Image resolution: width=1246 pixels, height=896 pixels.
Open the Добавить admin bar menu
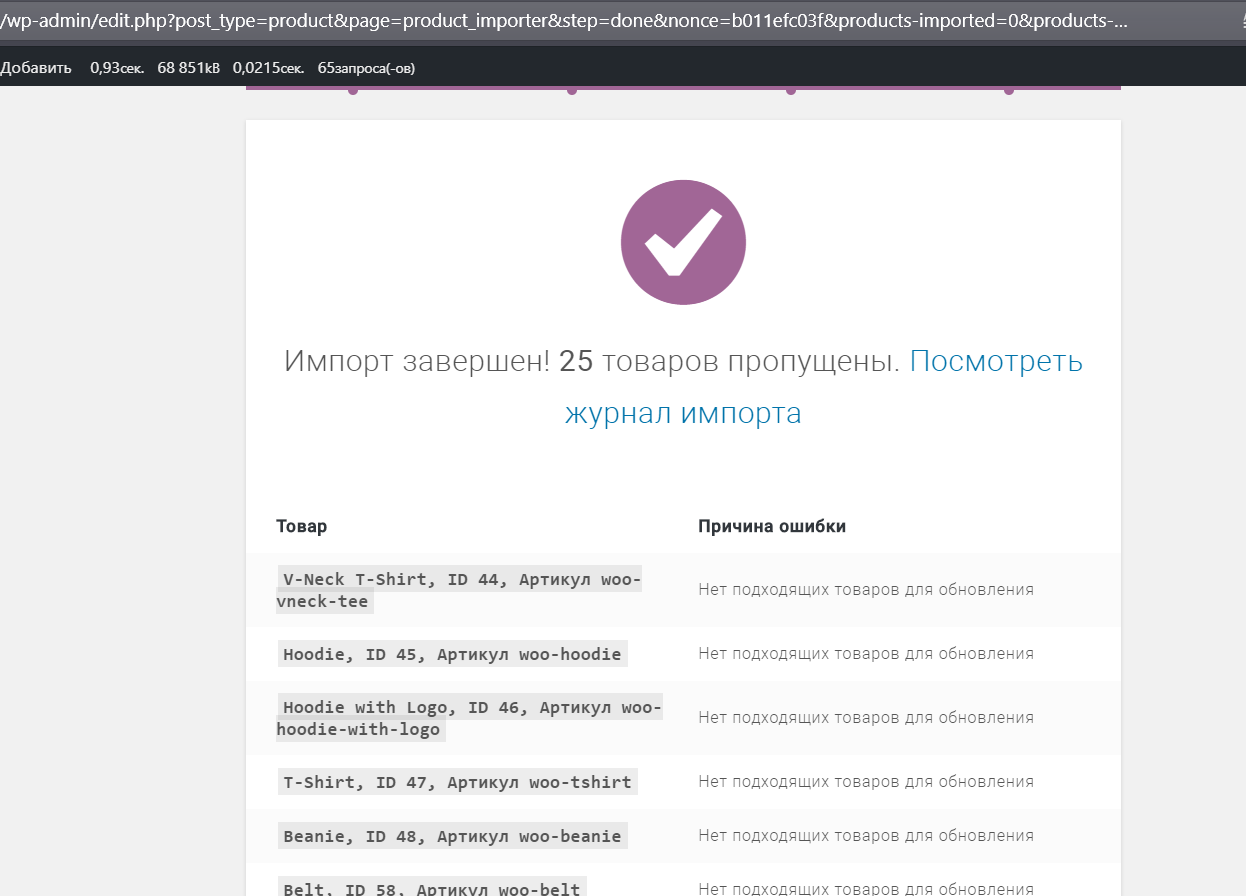pos(36,67)
